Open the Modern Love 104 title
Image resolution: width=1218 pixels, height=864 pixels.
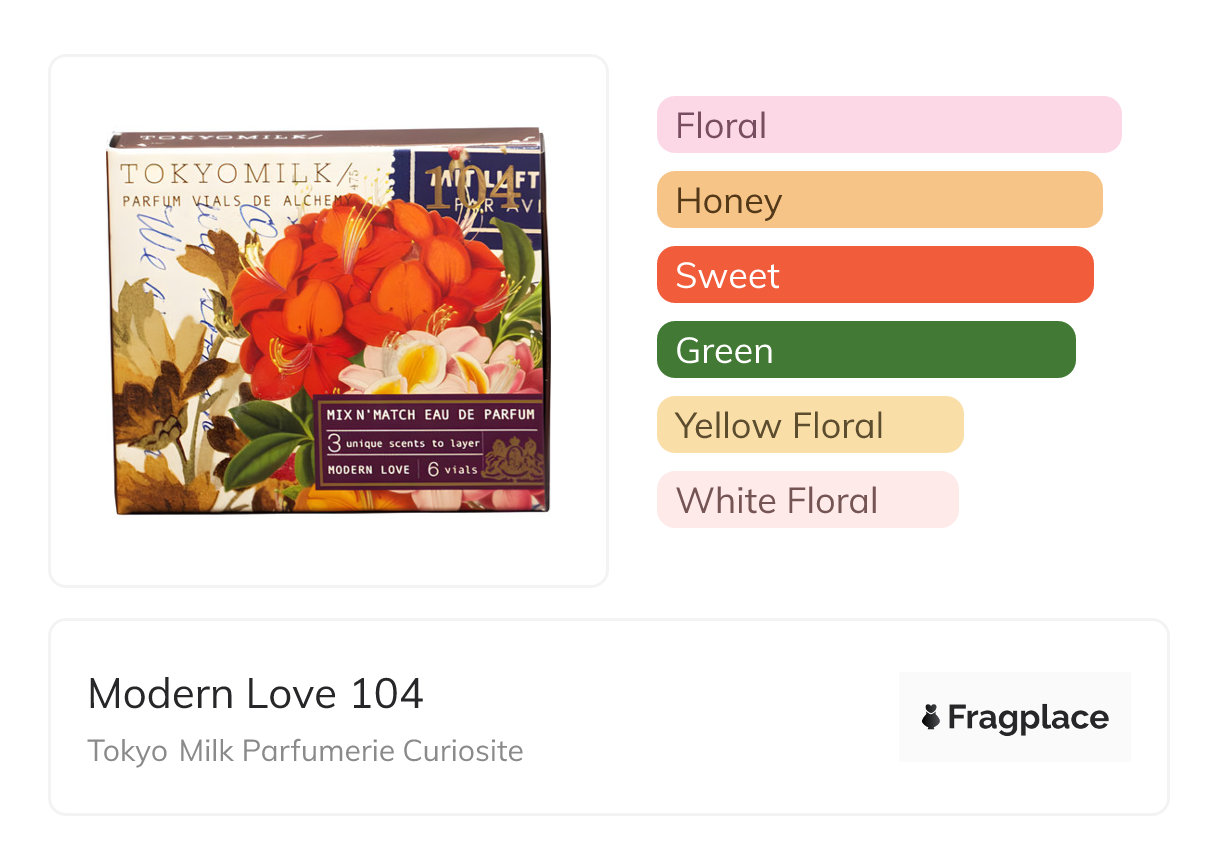(x=256, y=694)
